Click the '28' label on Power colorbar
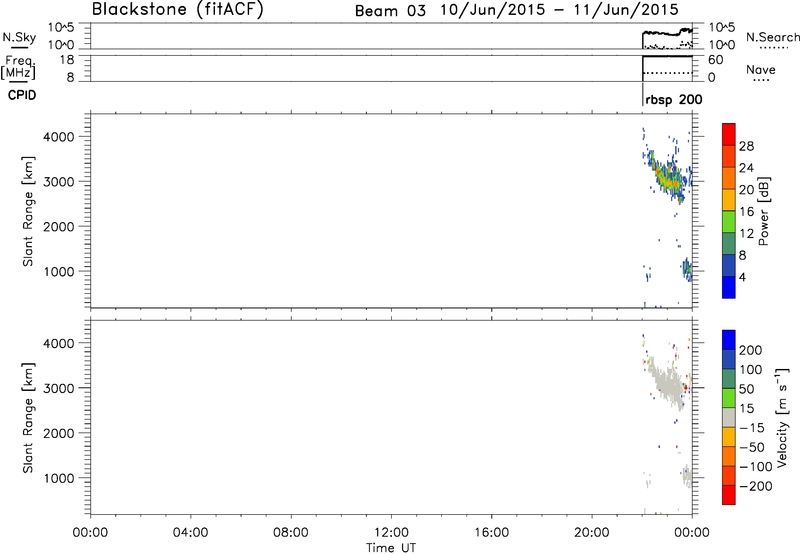Image resolution: width=800 pixels, height=554 pixels. tap(746, 146)
